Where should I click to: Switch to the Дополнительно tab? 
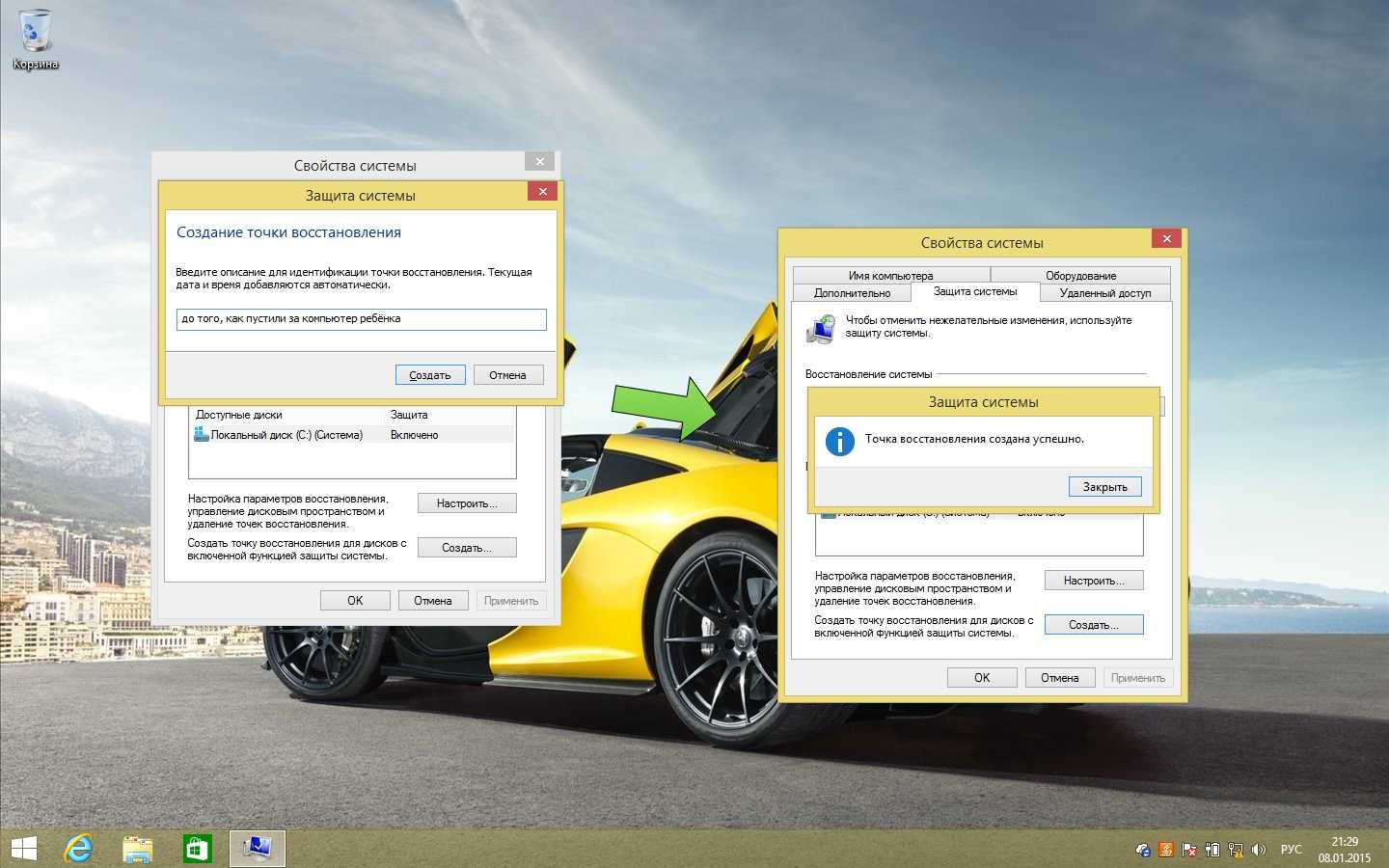coord(852,293)
